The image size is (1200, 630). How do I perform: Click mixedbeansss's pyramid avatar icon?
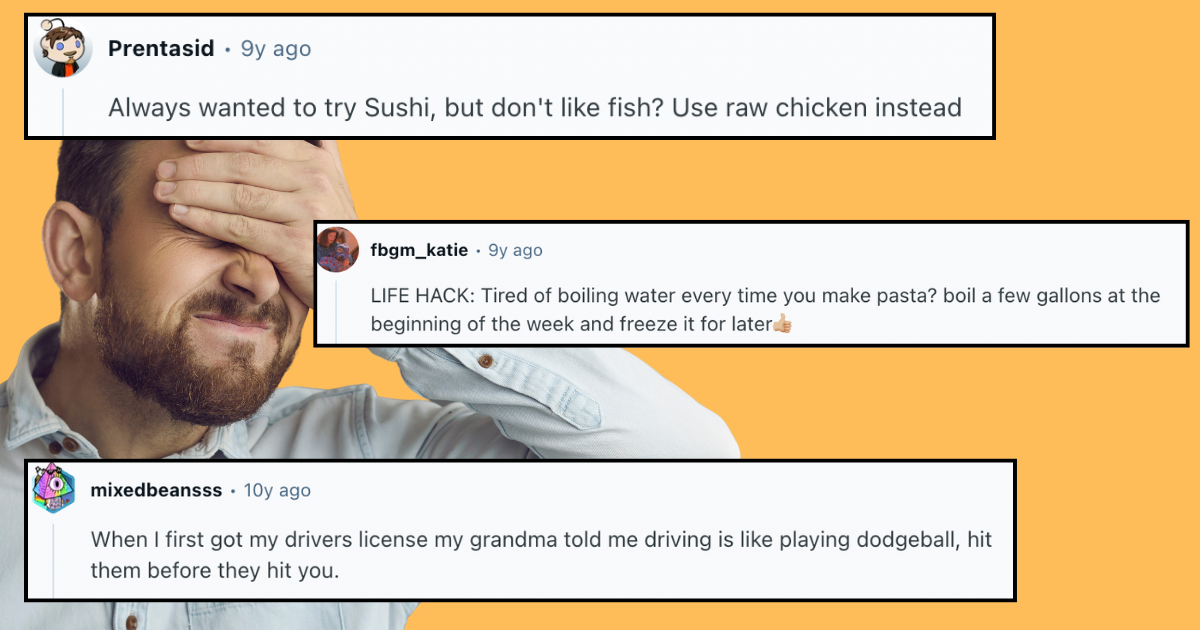(x=53, y=489)
